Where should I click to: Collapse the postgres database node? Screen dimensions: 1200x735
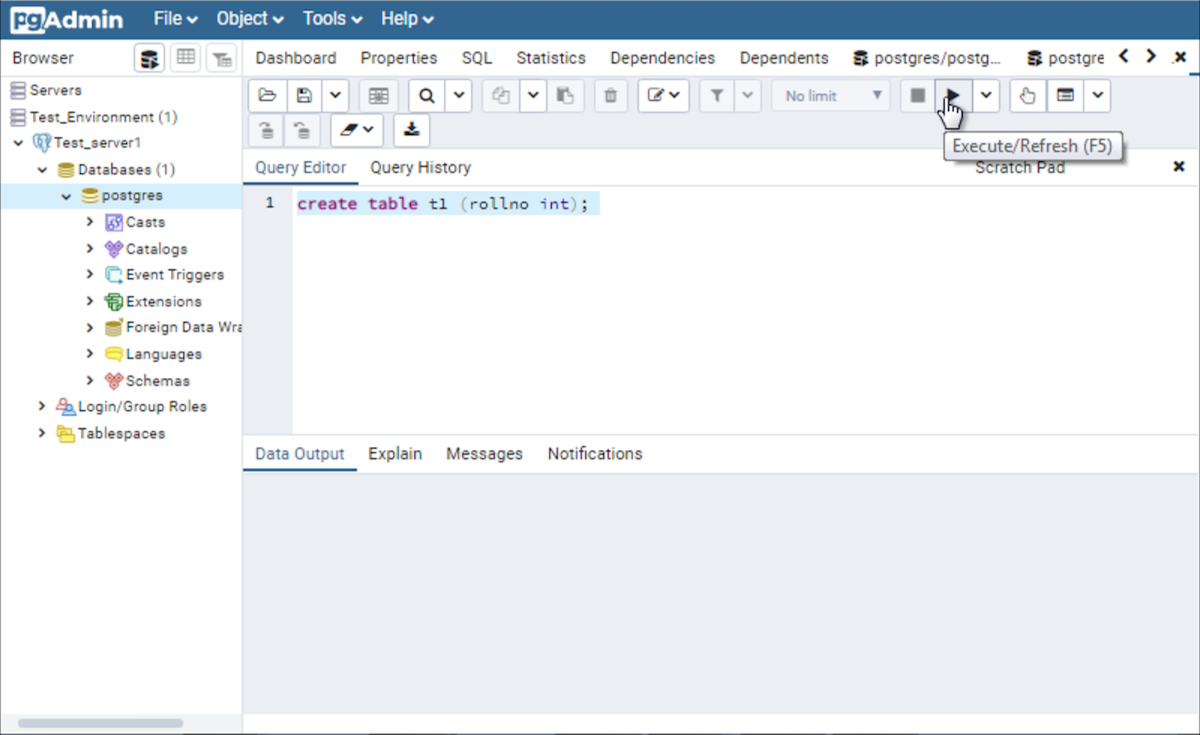pos(66,196)
